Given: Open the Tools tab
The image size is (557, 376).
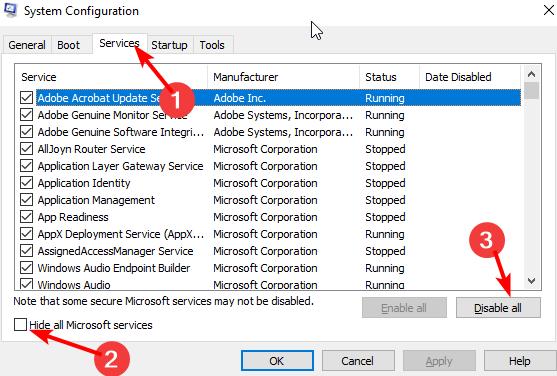Looking at the screenshot, I should [212, 45].
